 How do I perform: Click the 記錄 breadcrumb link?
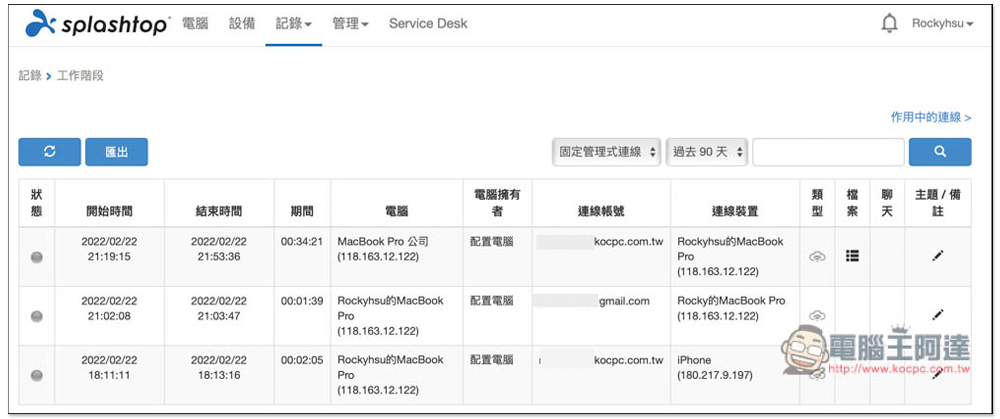click(x=30, y=76)
